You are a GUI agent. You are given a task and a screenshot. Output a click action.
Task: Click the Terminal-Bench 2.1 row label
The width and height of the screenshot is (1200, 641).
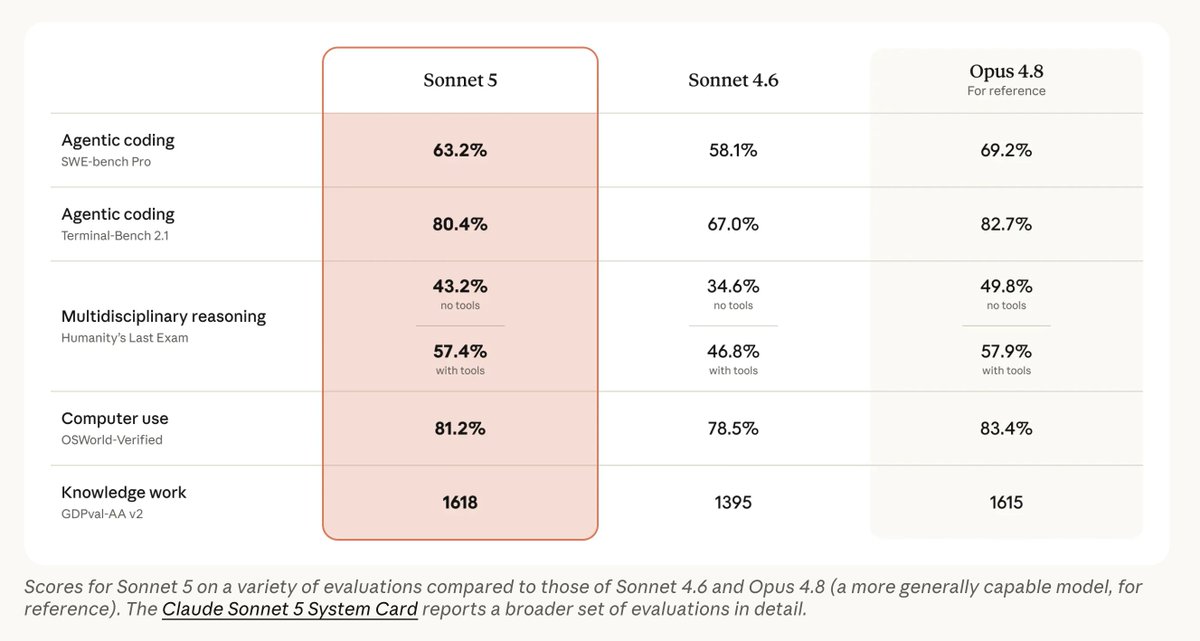point(118,223)
